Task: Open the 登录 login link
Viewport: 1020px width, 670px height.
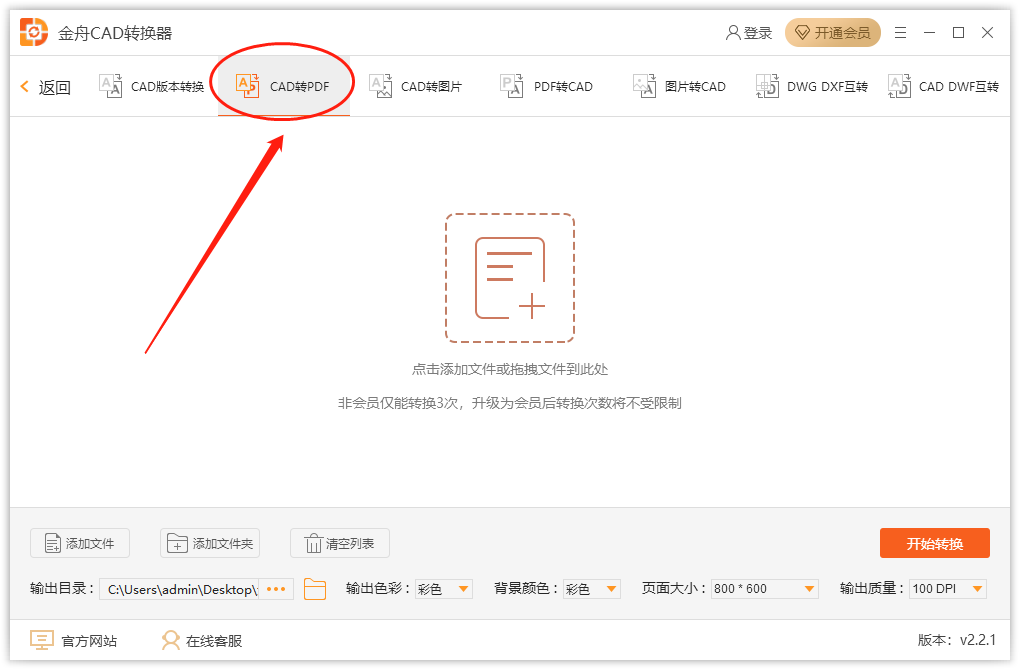Action: pyautogui.click(x=749, y=33)
